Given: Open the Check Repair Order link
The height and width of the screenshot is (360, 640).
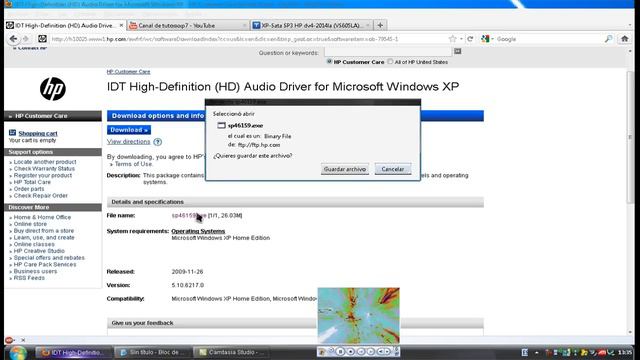Looking at the screenshot, I should [41, 196].
